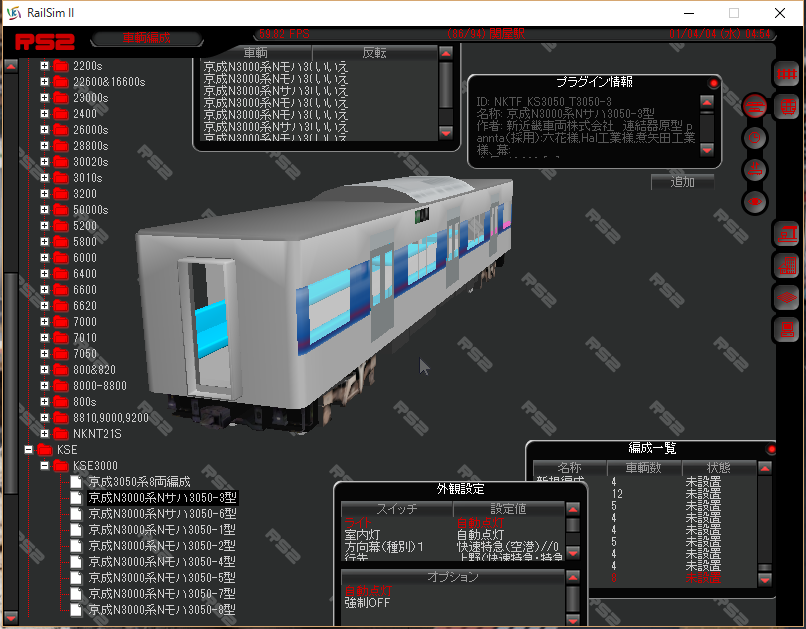Select the 室内灯 switch row

[x=453, y=535]
